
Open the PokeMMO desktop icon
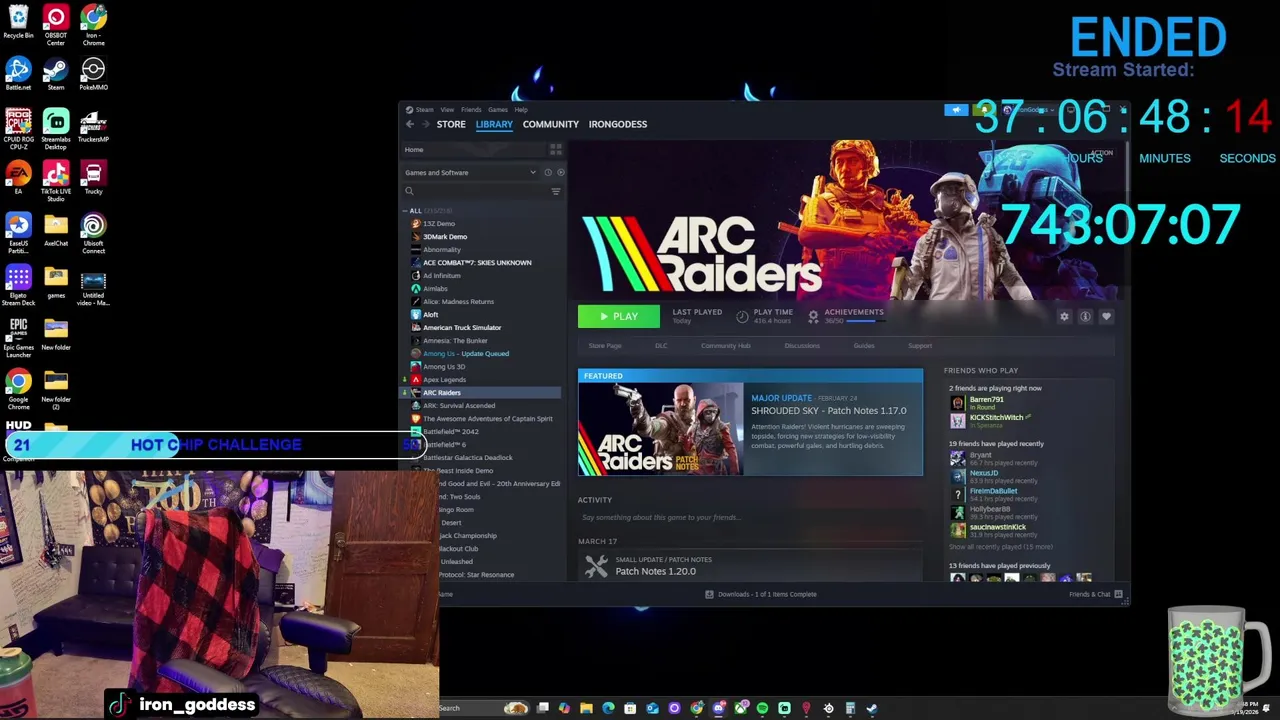point(93,73)
